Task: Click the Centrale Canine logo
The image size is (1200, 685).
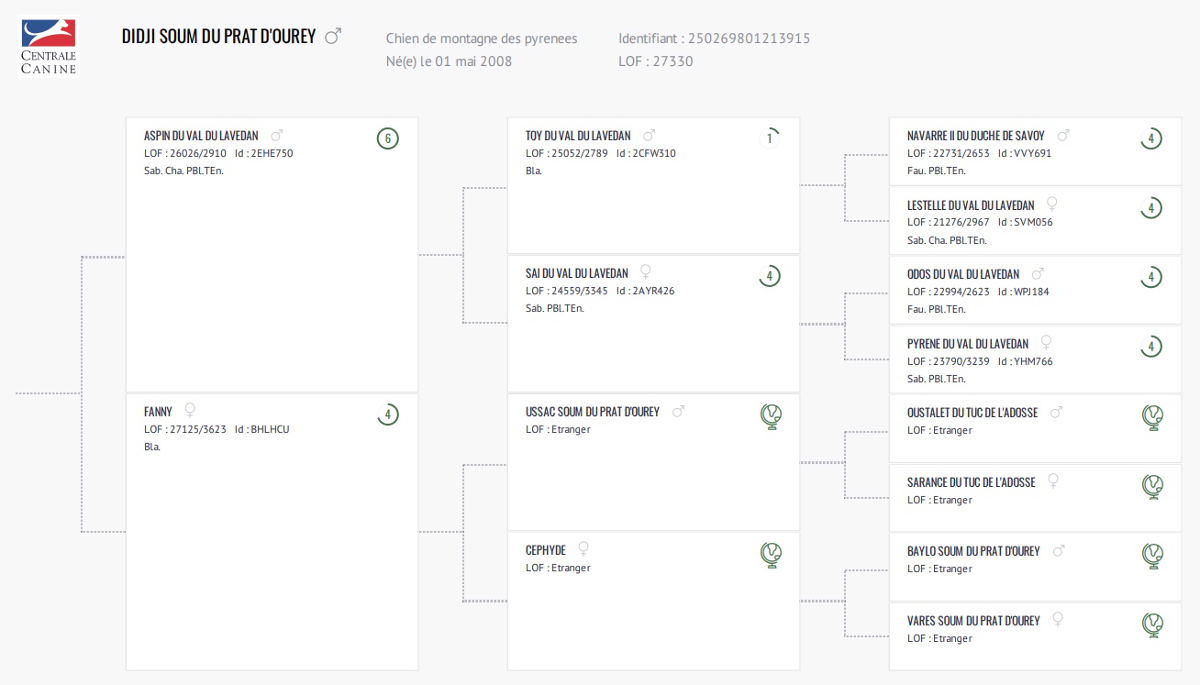Action: coord(48,46)
